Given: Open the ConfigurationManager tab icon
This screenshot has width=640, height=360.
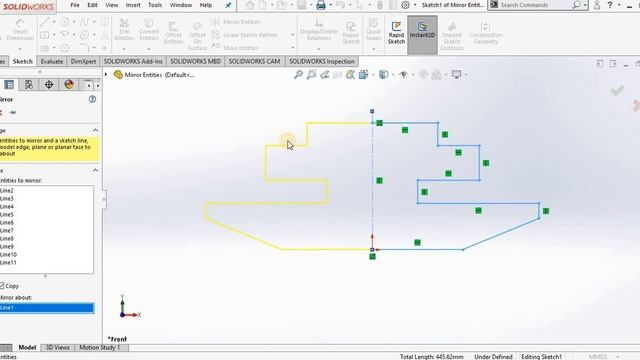Looking at the screenshot, I should click(x=29, y=84).
